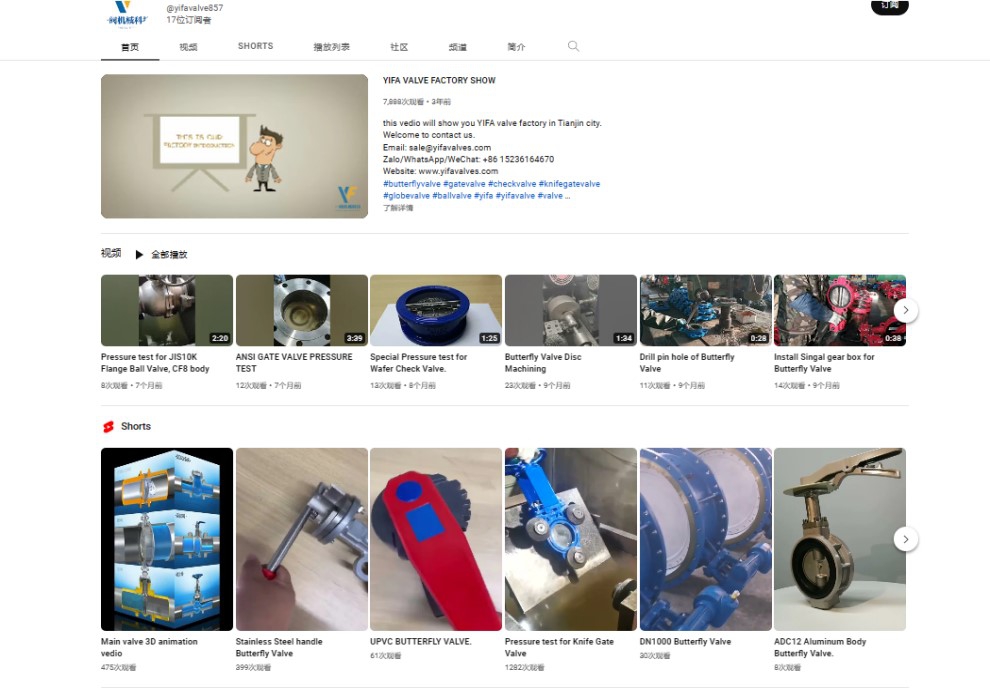Click the www.yifavalves.com website text

pyautogui.click(x=458, y=171)
